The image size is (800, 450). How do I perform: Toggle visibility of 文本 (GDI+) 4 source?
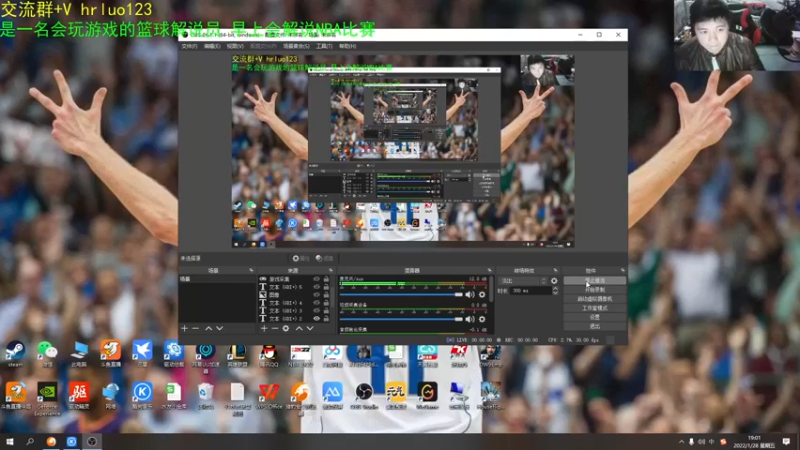[316, 303]
